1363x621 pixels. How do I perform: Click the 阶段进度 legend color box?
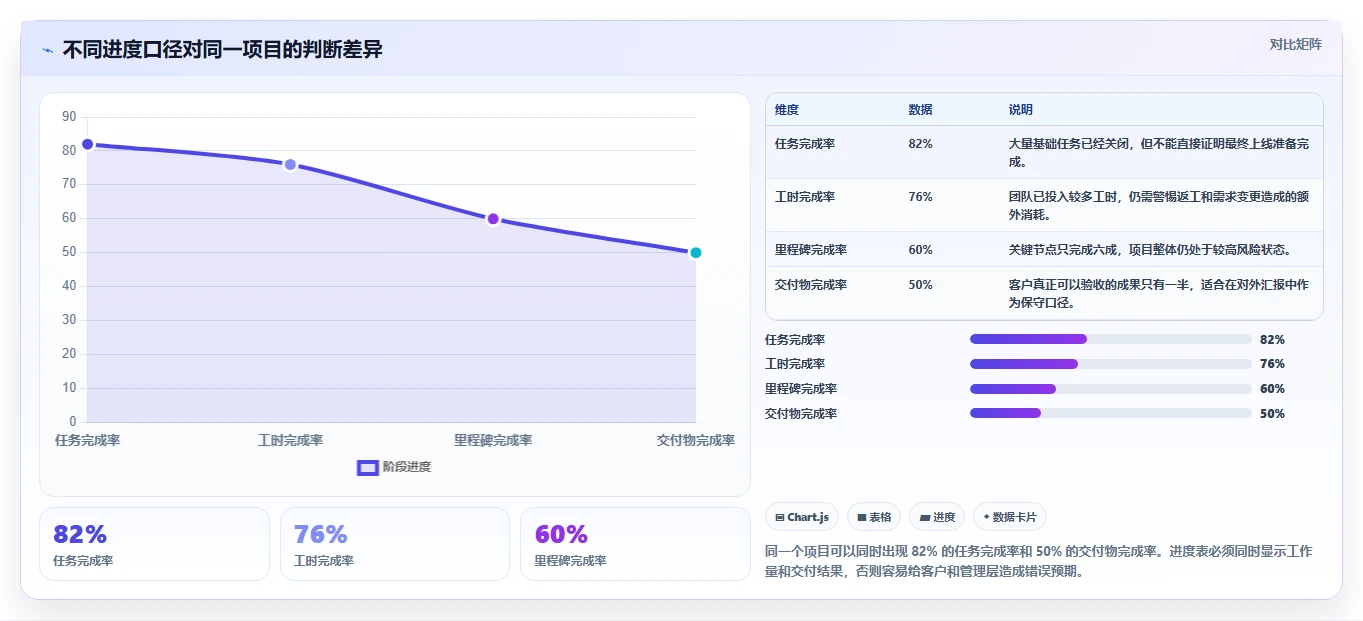click(368, 467)
